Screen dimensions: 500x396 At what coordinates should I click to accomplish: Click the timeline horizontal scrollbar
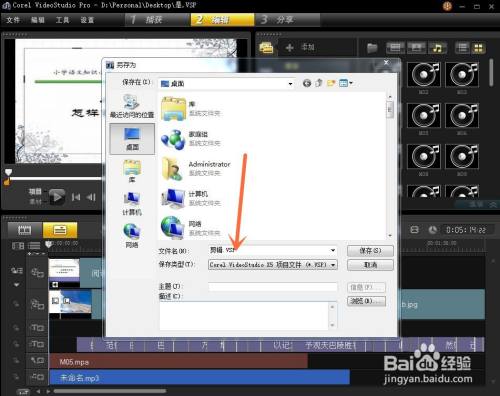110,391
